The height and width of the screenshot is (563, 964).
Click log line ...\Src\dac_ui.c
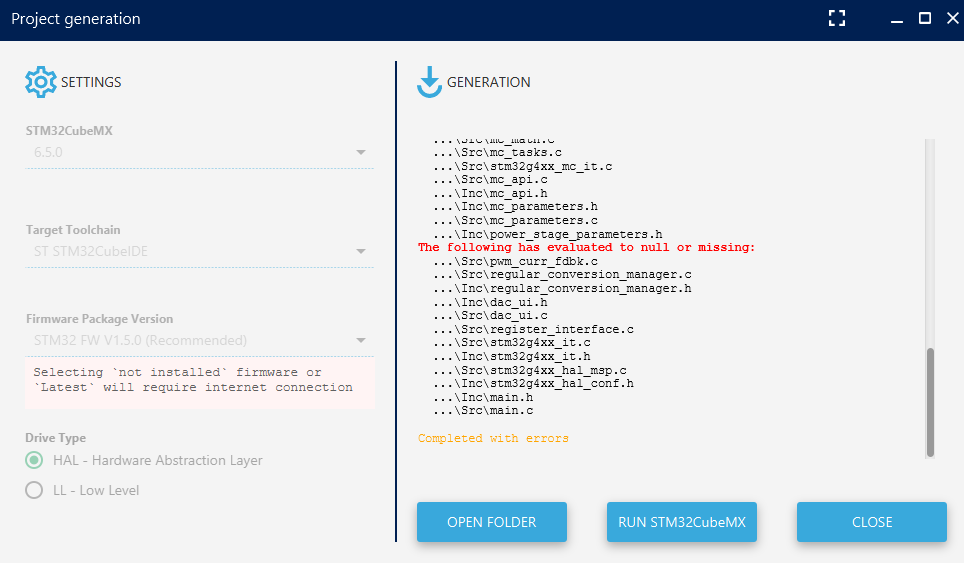tap(491, 315)
